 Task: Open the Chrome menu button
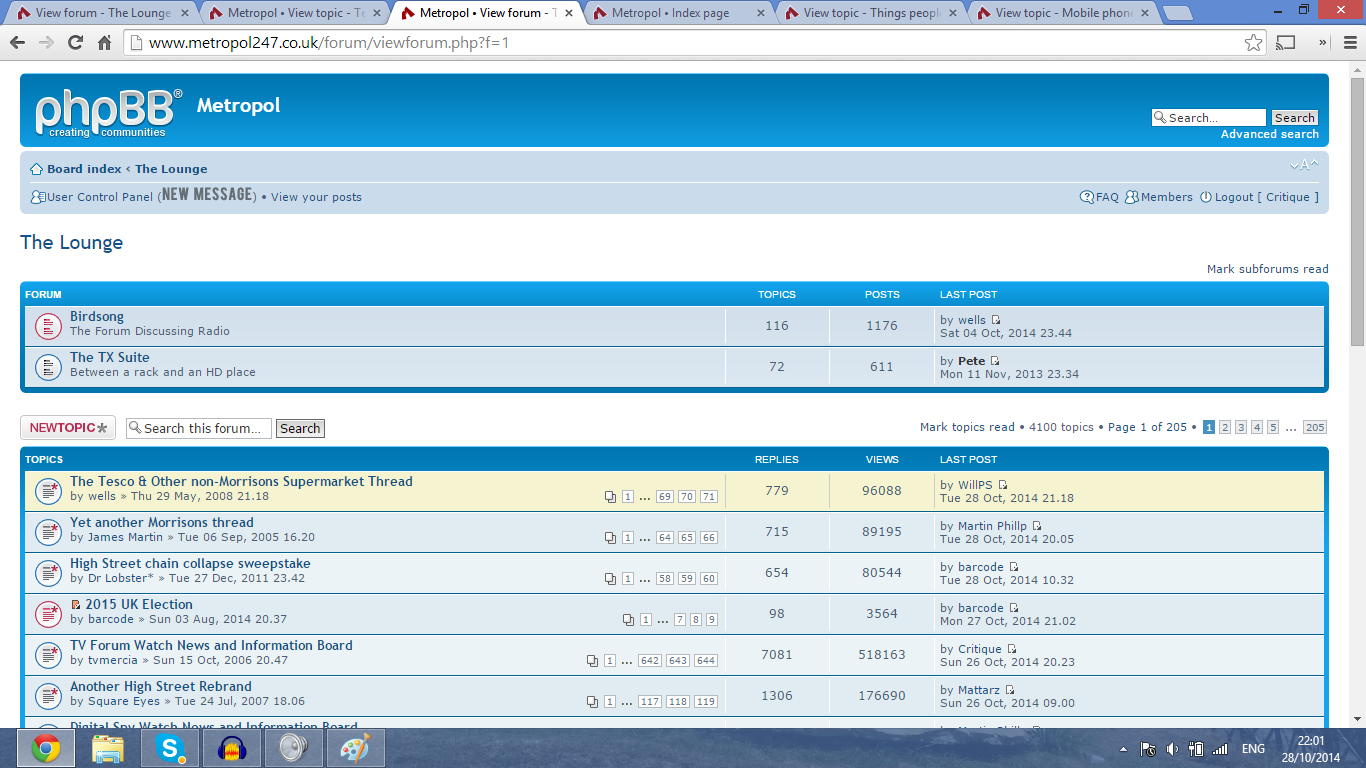(x=1350, y=43)
